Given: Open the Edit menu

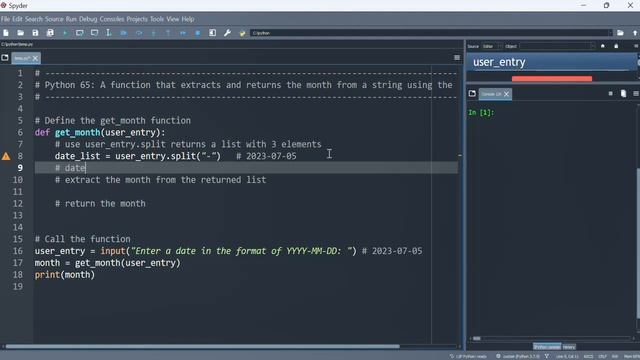Looking at the screenshot, I should (x=17, y=19).
